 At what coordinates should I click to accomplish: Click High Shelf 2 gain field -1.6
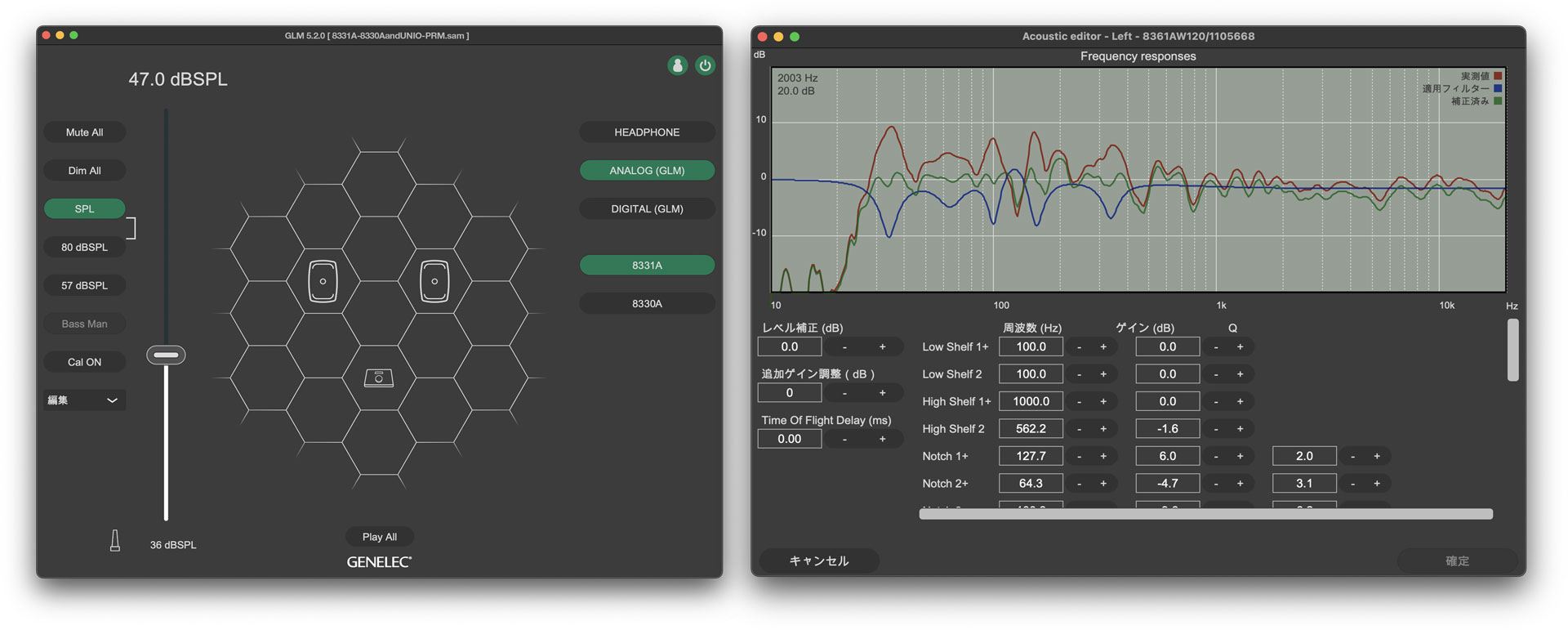1168,429
